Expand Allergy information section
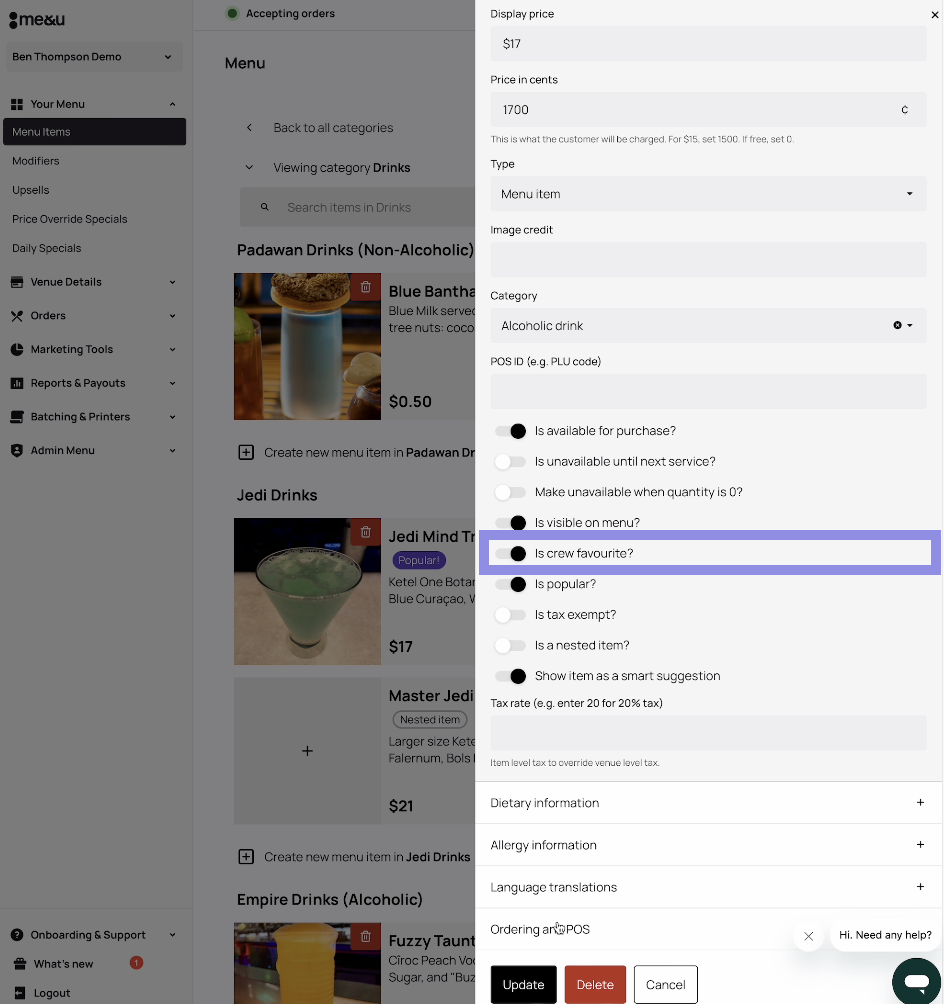Screen dimensions: 944x1004 (708, 845)
